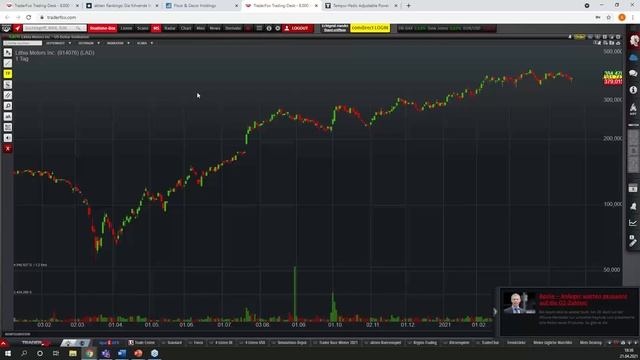Bookmark this page with the star icon
The image size is (640, 360).
(x=609, y=17)
